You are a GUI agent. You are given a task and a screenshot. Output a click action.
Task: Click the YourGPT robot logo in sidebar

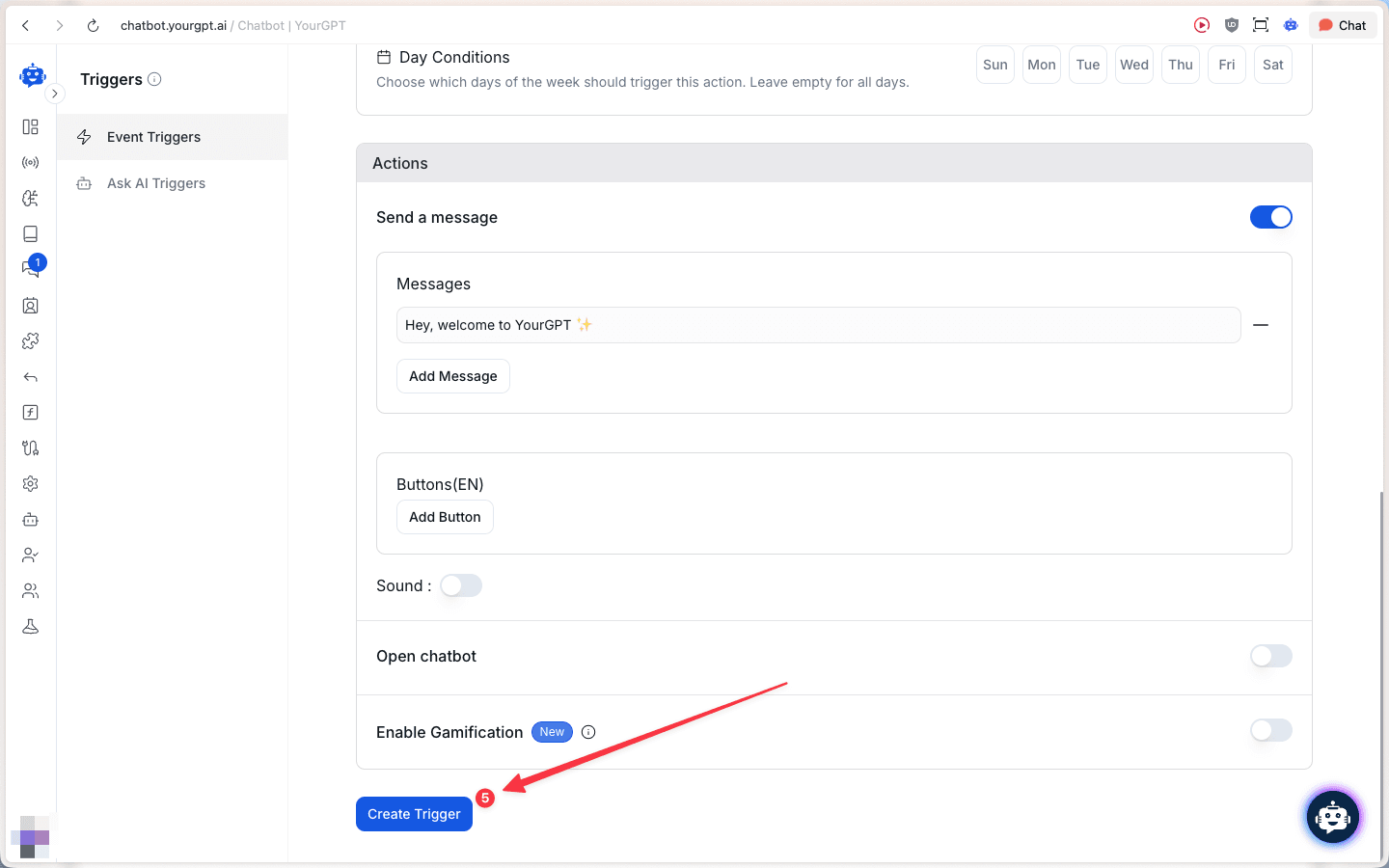coord(32,75)
